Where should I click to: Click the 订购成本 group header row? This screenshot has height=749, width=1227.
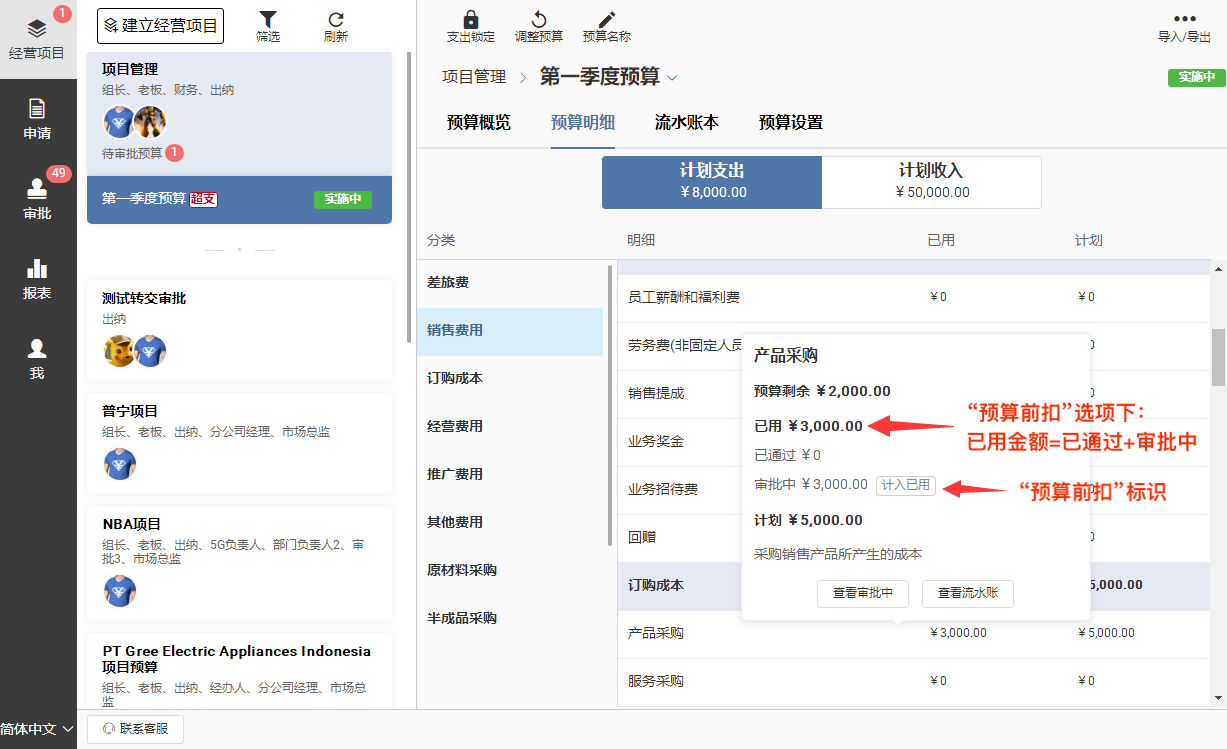click(914, 586)
